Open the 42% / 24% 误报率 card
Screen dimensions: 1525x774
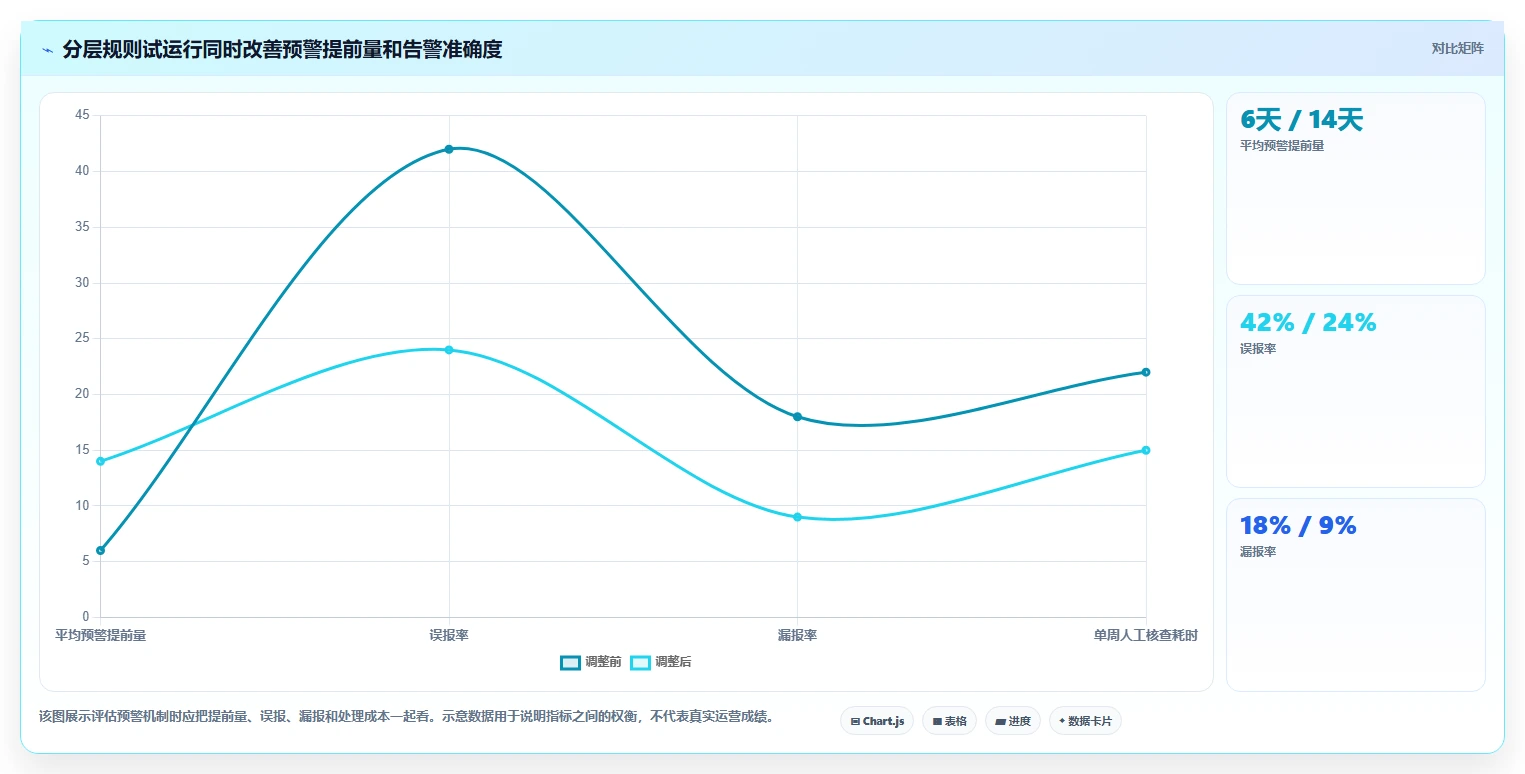point(1356,391)
